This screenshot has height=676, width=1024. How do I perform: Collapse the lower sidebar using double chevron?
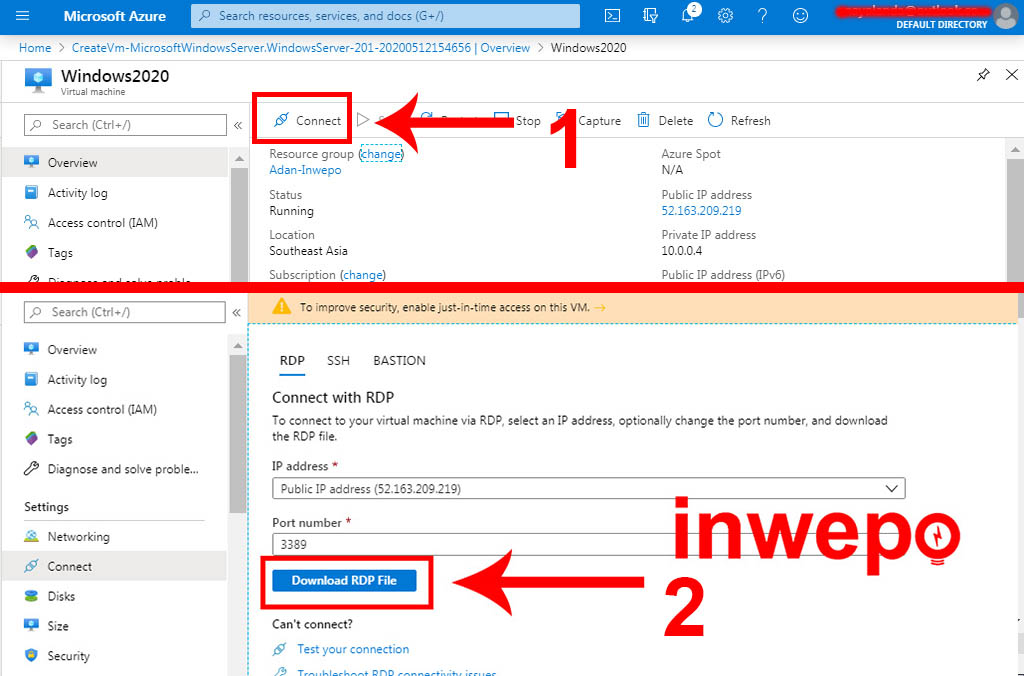pos(238,313)
